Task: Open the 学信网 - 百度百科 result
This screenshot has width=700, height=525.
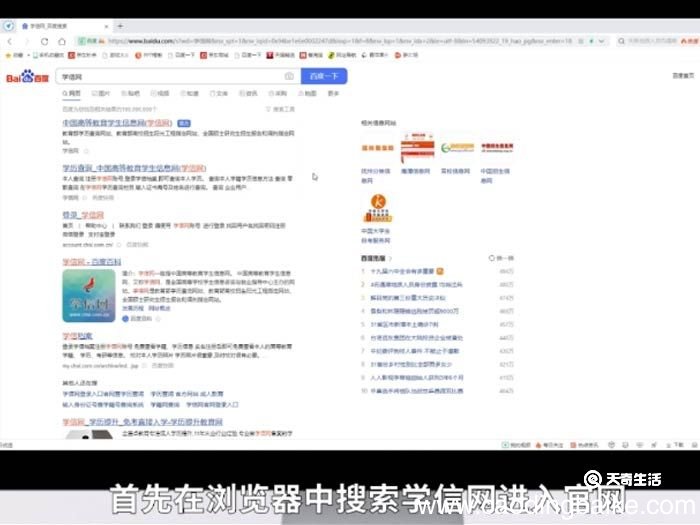Action: pos(92,262)
